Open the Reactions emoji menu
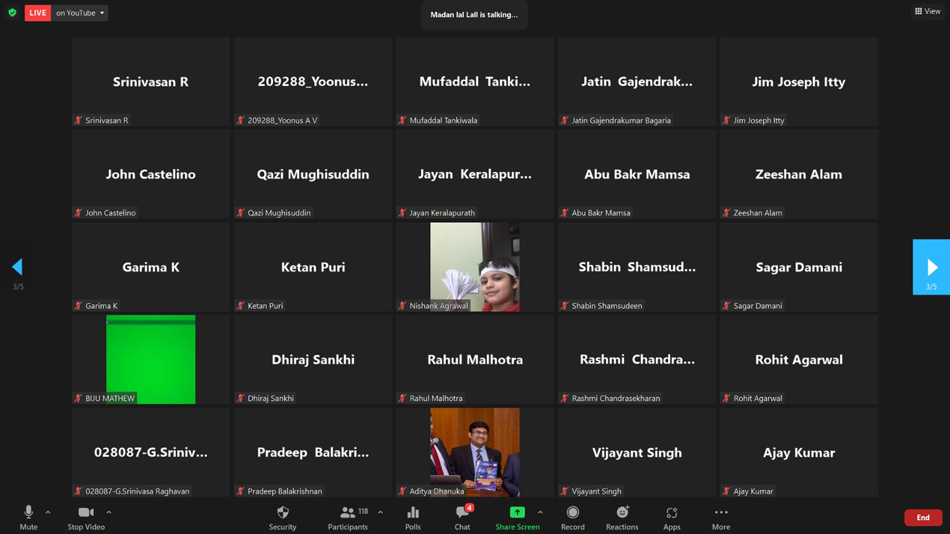Viewport: 950px width, 534px height. (x=622, y=518)
